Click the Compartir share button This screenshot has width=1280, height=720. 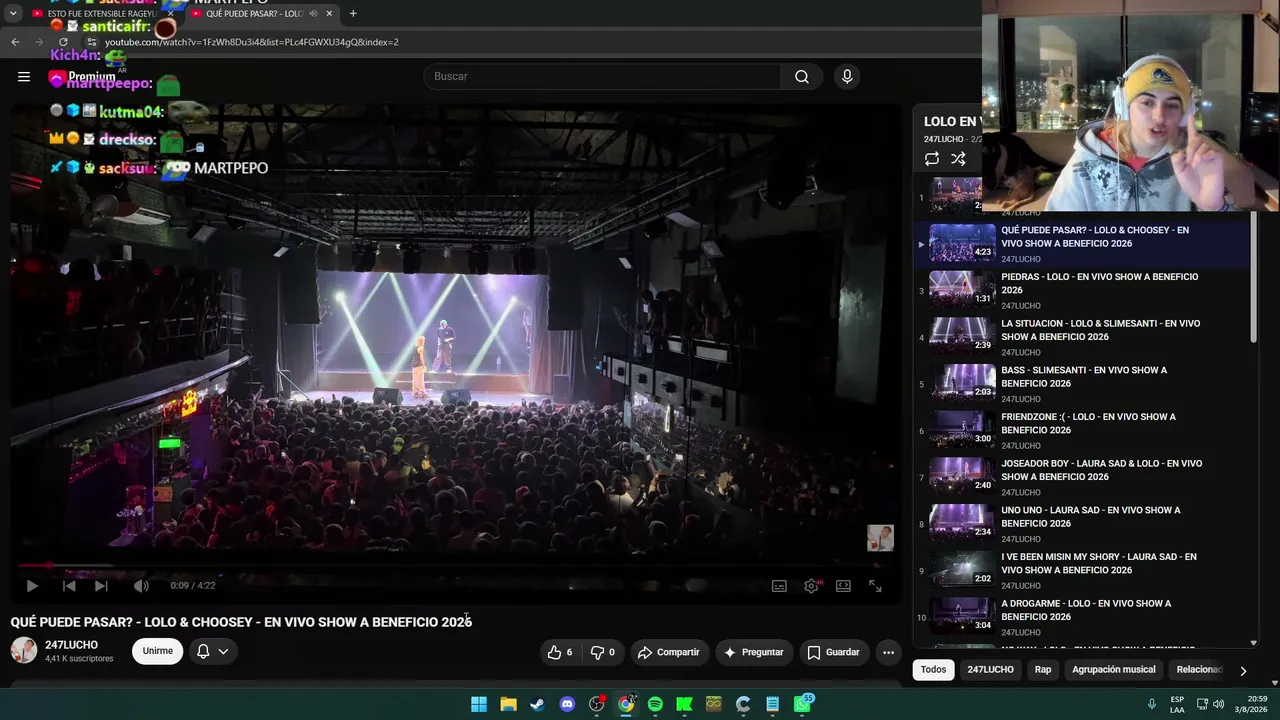(669, 652)
